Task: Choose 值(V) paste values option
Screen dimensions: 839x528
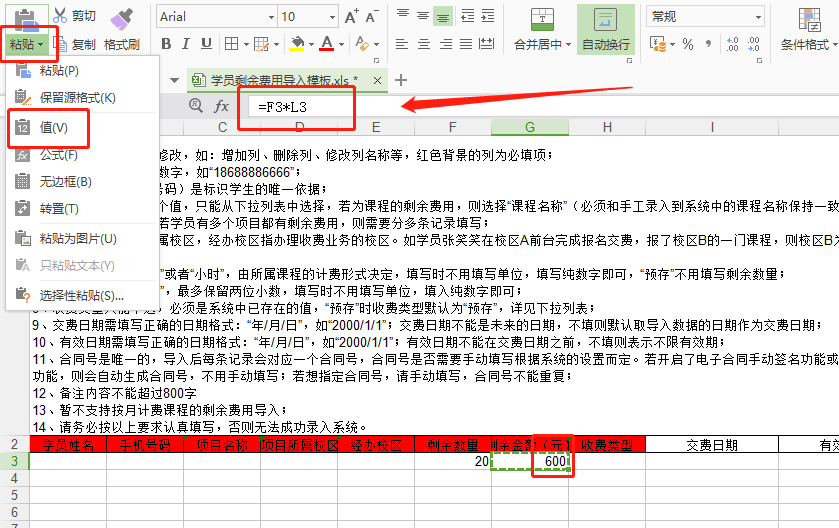Action: (x=82, y=128)
